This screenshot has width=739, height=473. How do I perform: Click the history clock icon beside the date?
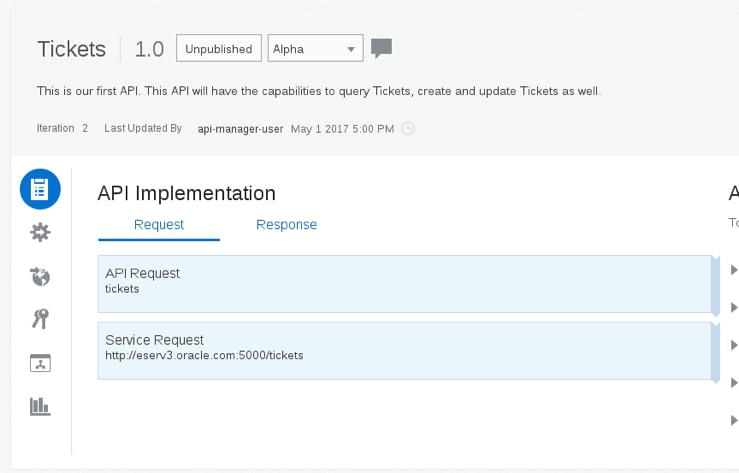coord(408,129)
